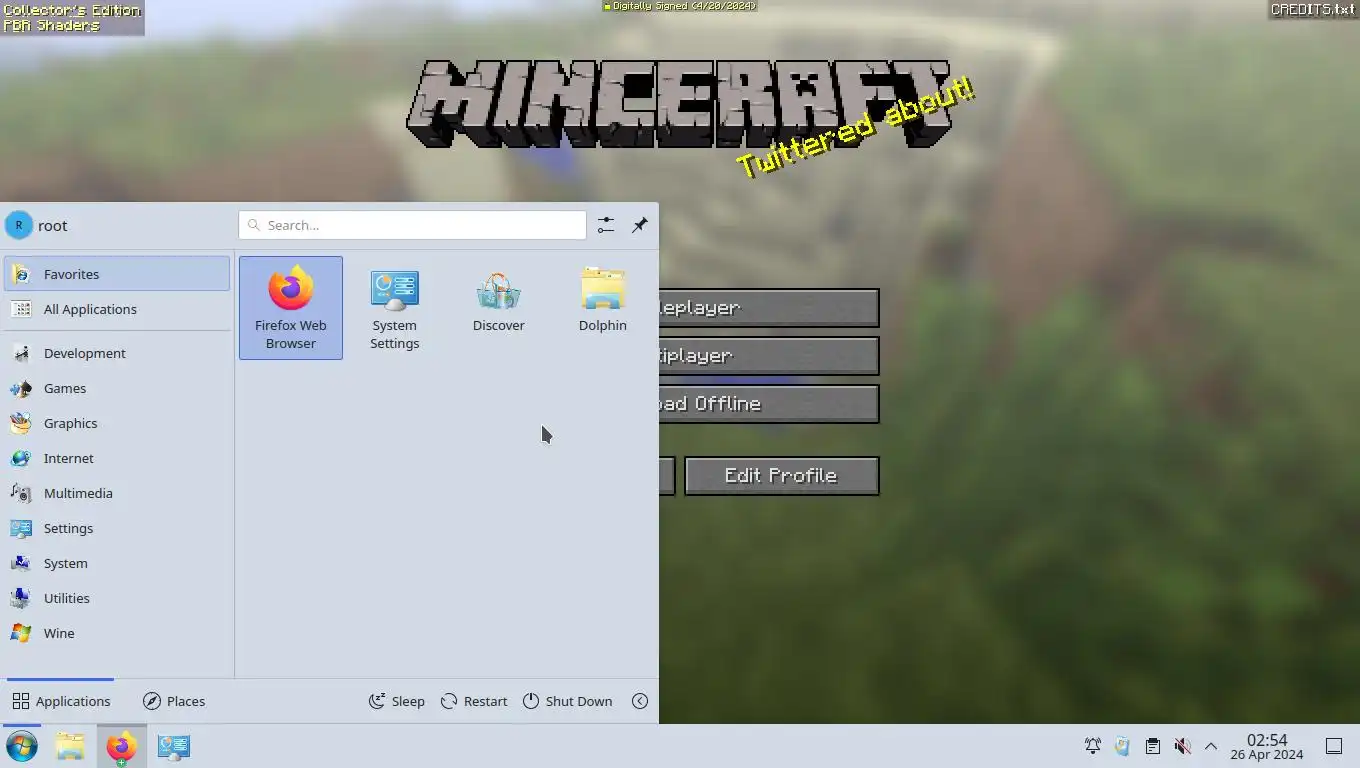Click Edit Profile in Minecraft menu
The height and width of the screenshot is (768, 1360).
point(781,476)
